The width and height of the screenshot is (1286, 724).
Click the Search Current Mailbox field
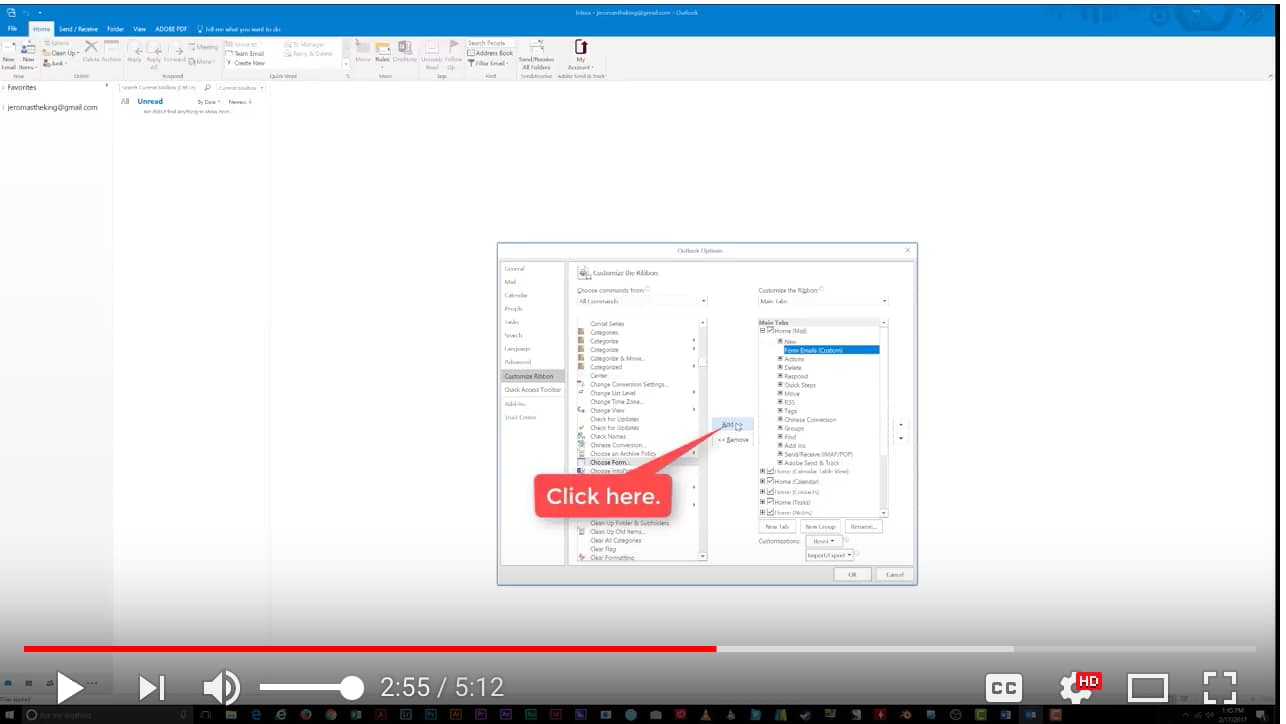[162, 89]
